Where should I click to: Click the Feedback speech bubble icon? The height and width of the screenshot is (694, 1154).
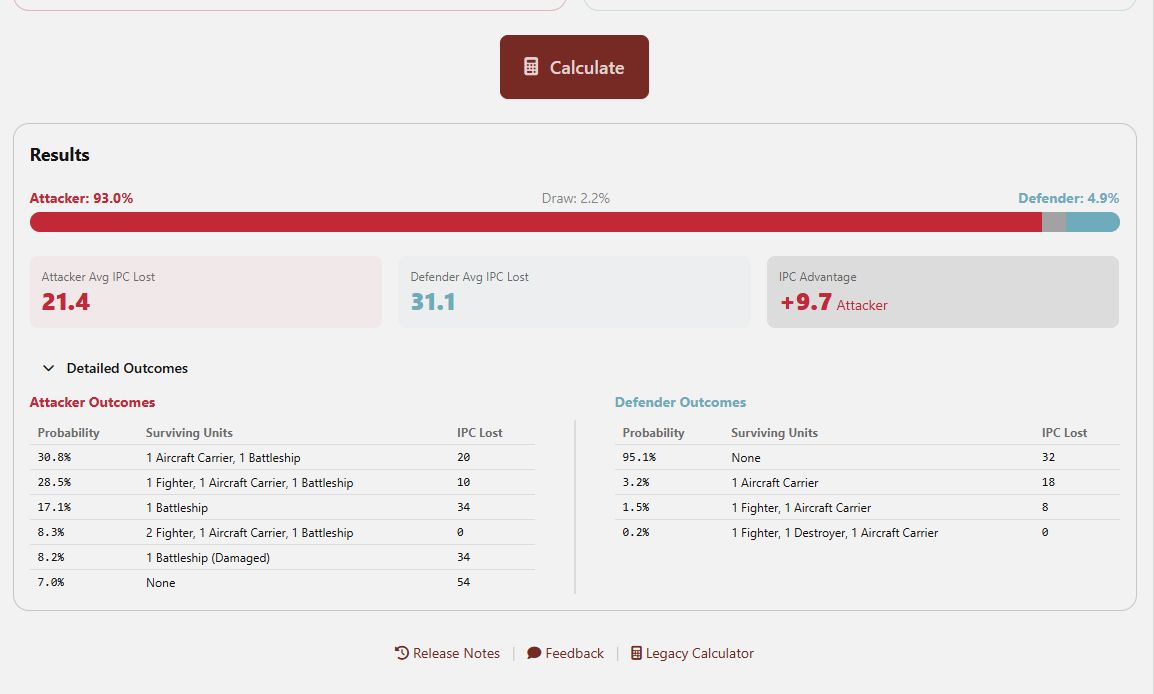tap(534, 653)
